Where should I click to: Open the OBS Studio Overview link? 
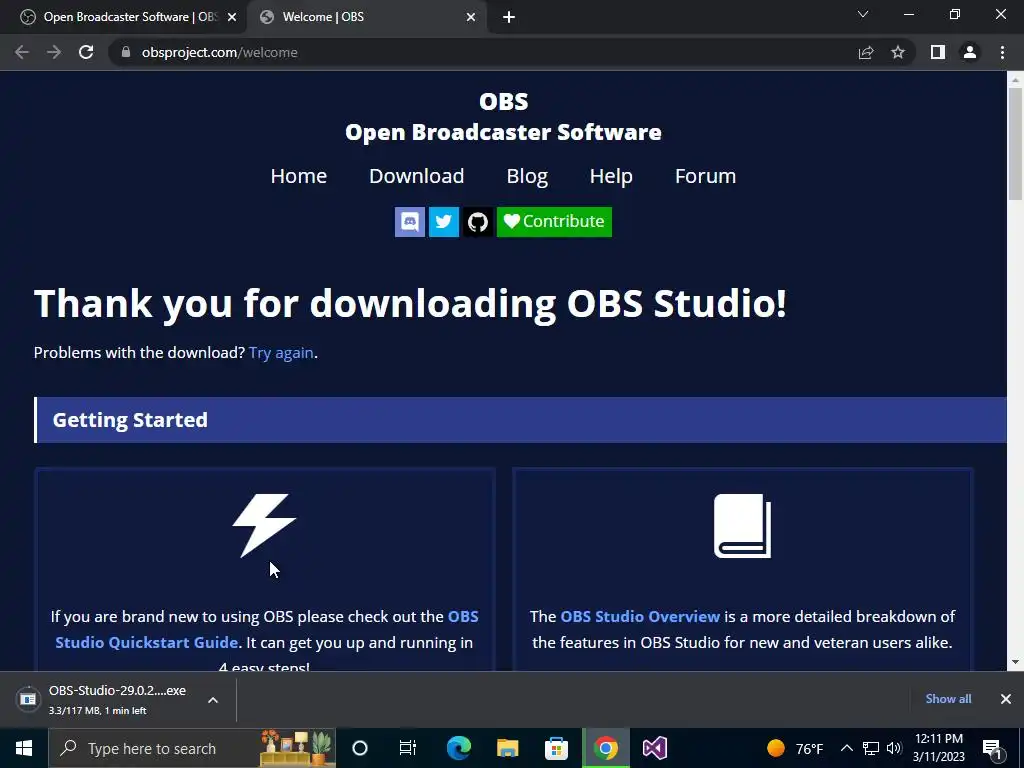[x=640, y=616]
